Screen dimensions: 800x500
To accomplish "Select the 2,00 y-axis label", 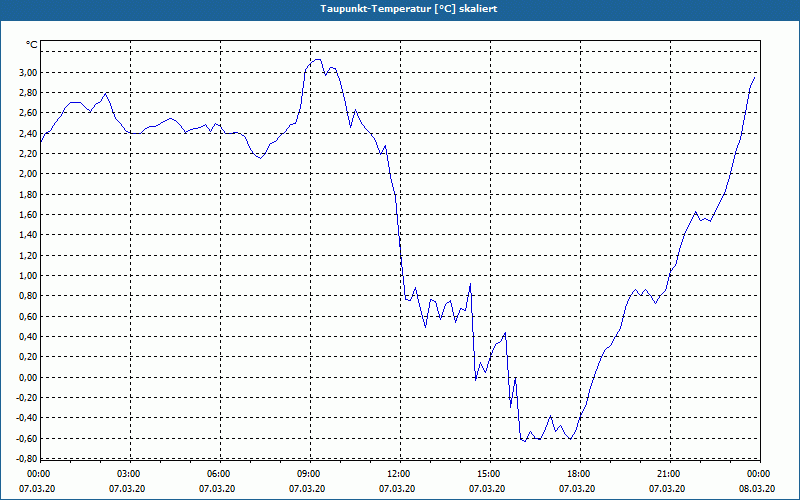I will tap(28, 174).
